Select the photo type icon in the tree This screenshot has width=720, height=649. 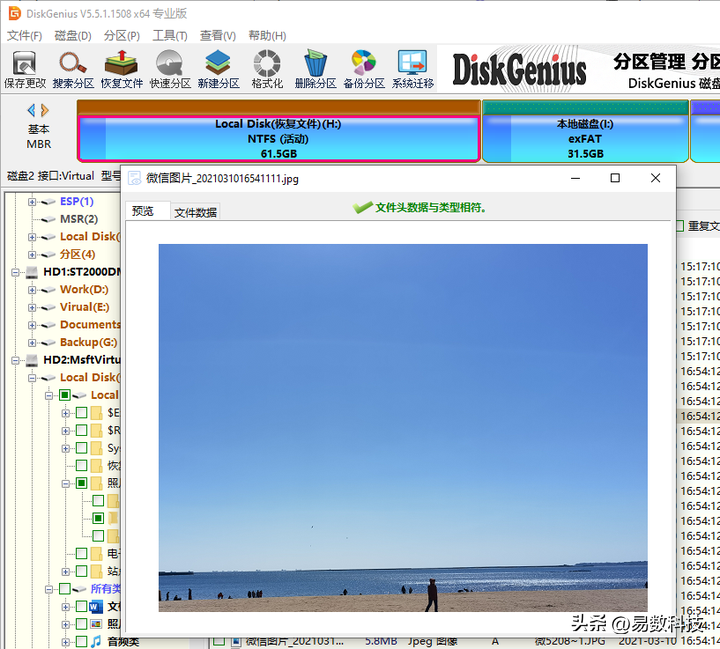tap(96, 624)
